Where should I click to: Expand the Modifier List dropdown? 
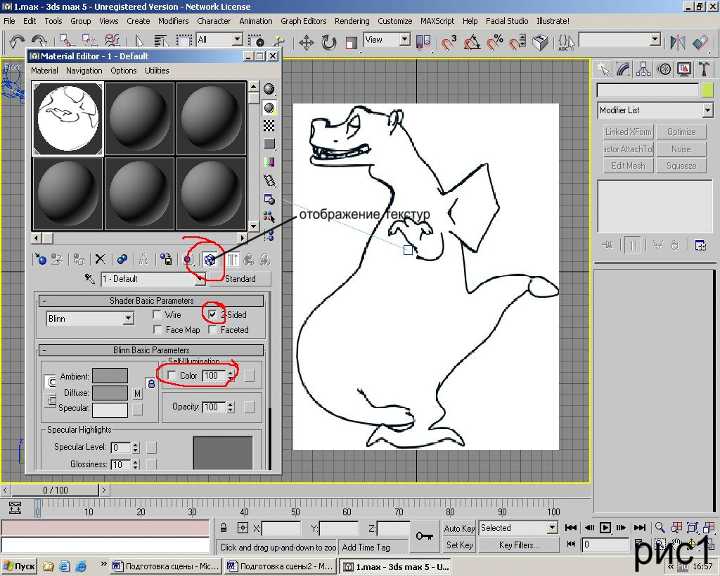pyautogui.click(x=707, y=110)
